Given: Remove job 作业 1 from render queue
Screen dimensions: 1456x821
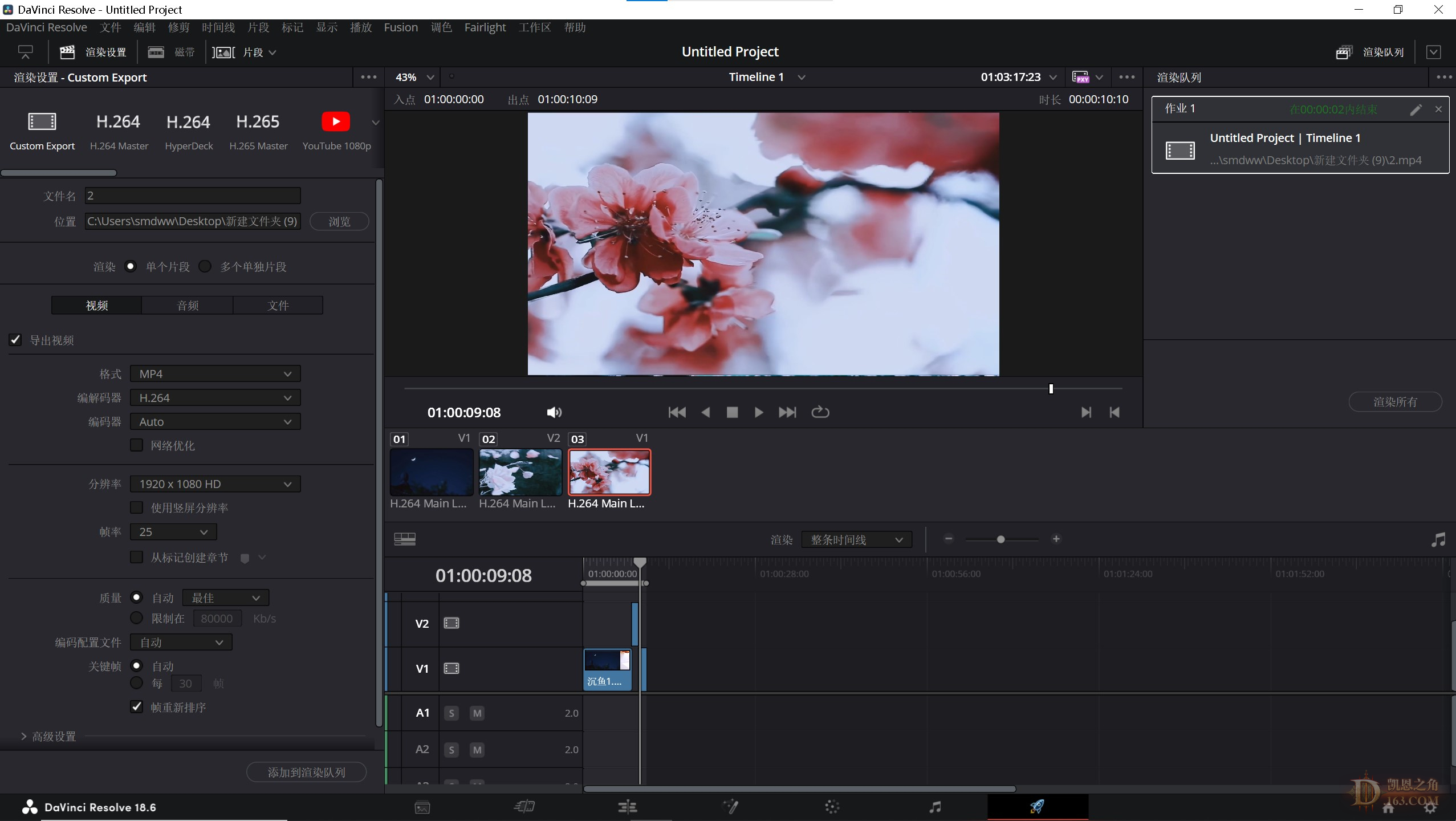Looking at the screenshot, I should click(1438, 109).
